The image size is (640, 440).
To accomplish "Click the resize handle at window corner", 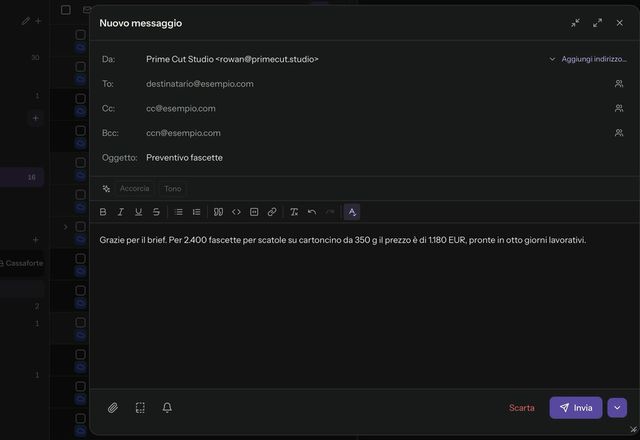I will tap(633, 429).
